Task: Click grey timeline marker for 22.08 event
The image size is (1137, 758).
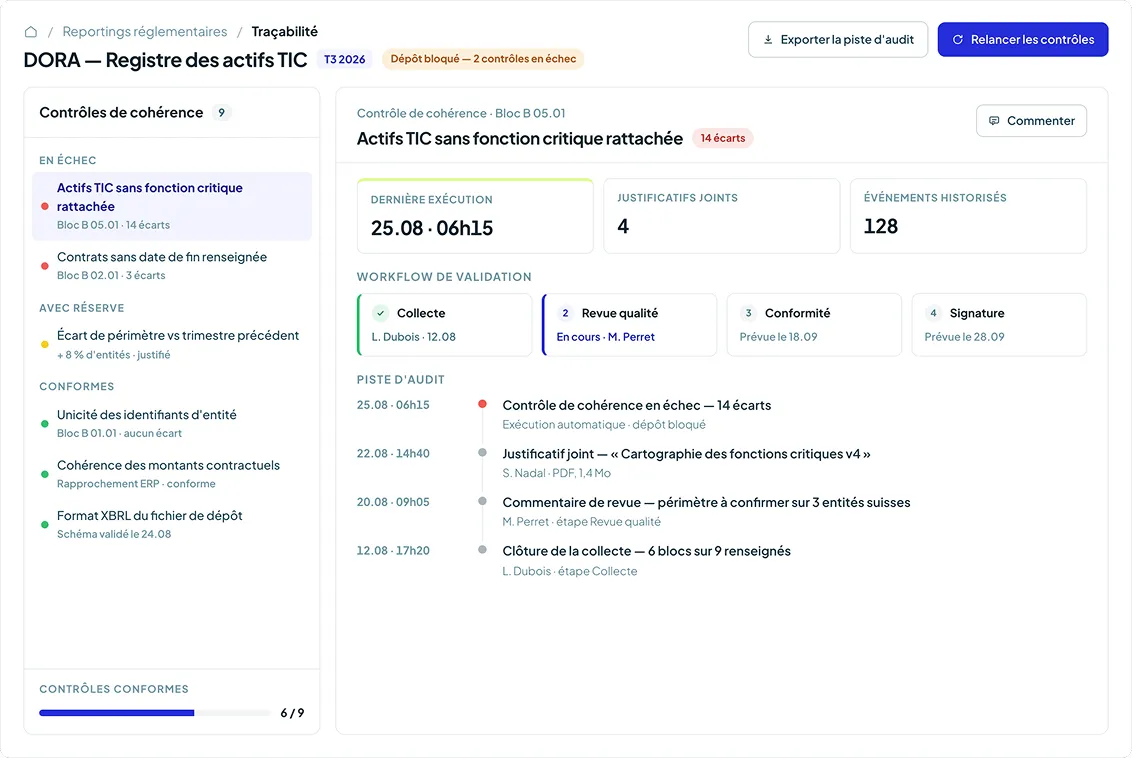Action: coord(482,453)
